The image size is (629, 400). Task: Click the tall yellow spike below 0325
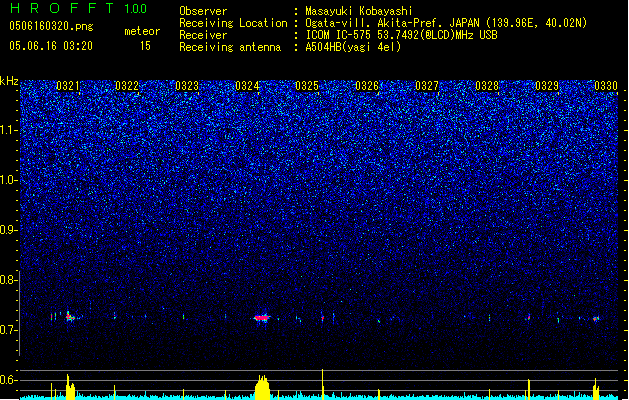323,384
